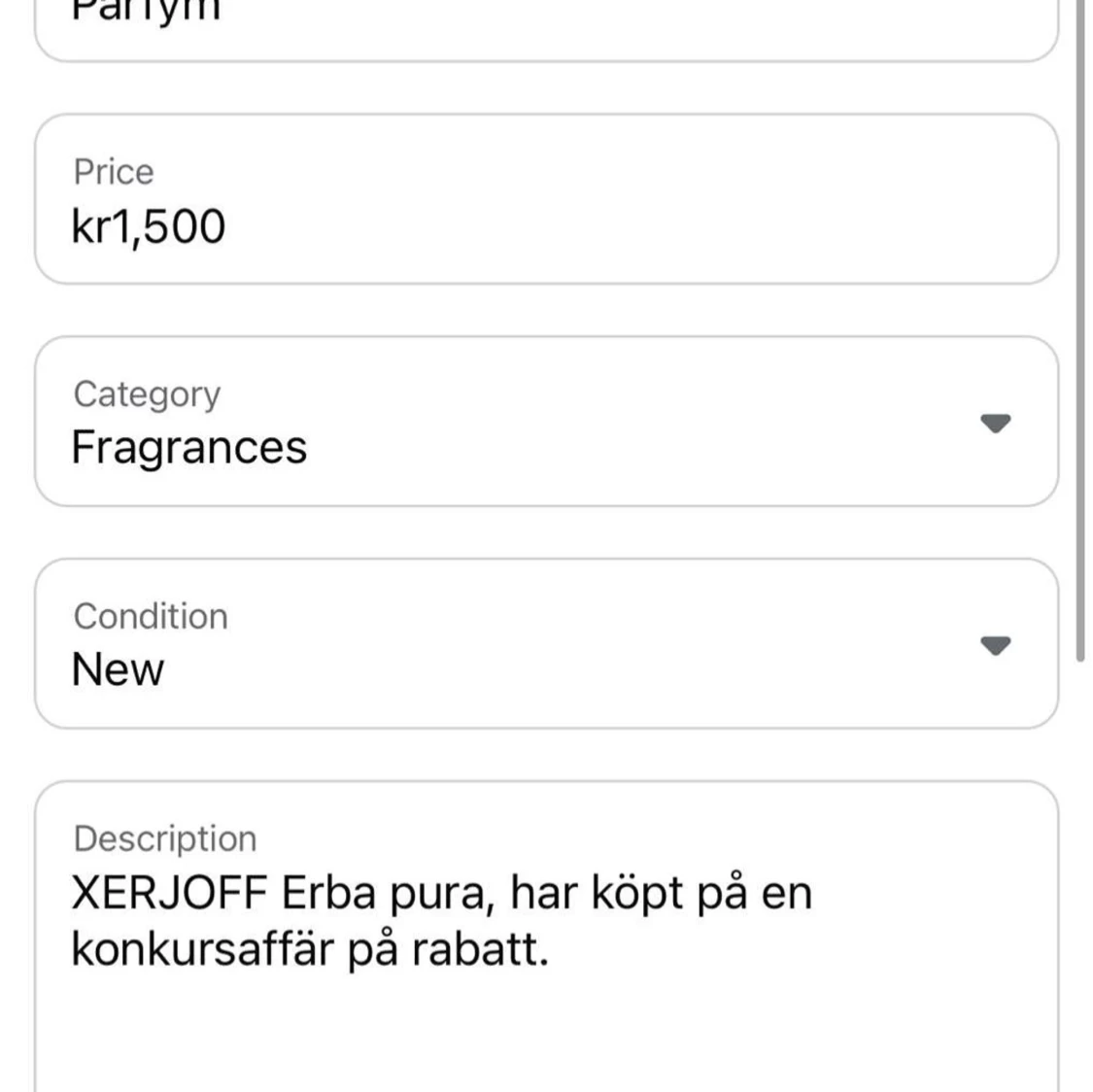The image size is (1093, 1092).
Task: Click the Condition field label
Action: point(151,616)
